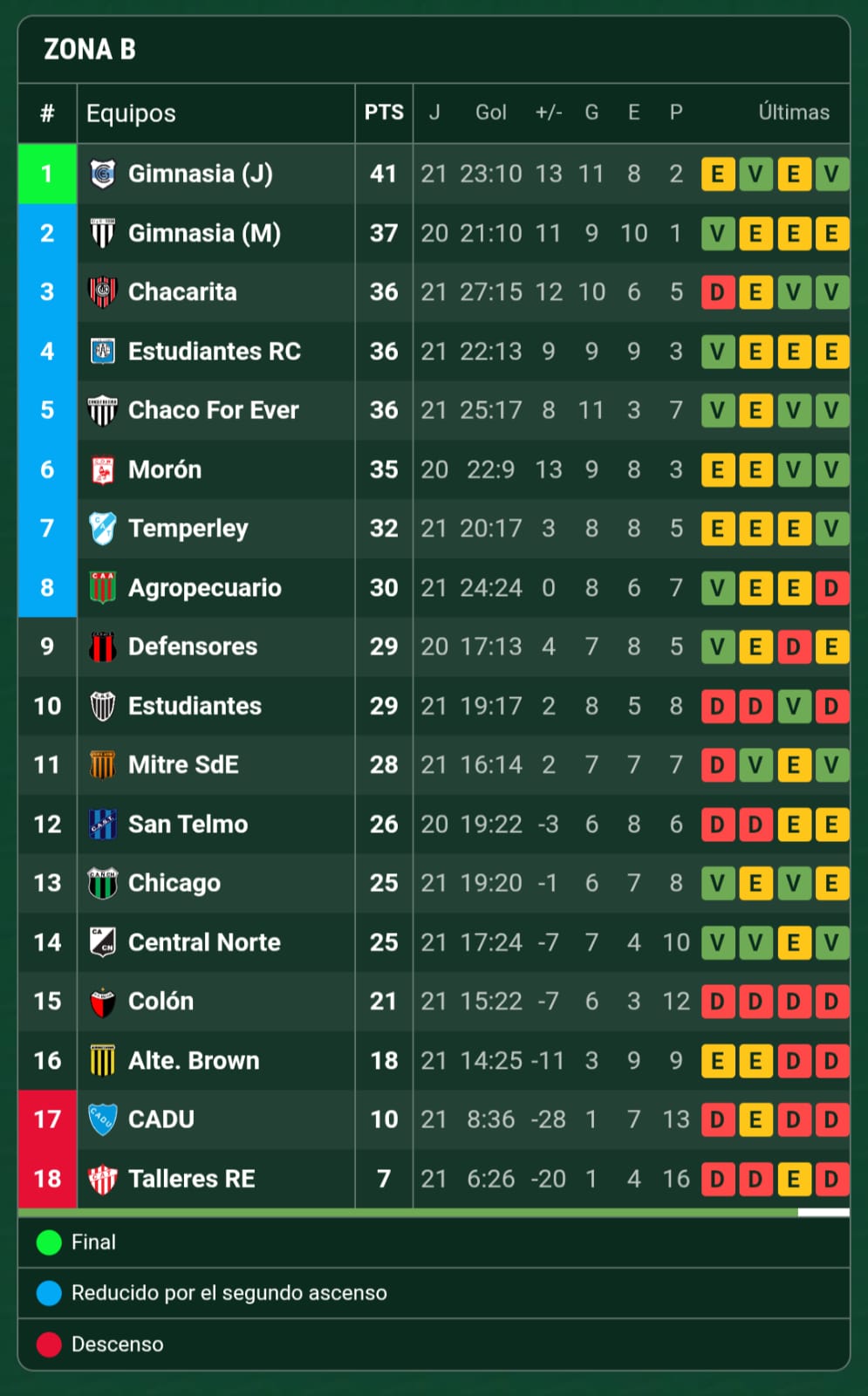The width and height of the screenshot is (868, 1396).
Task: Open the Estudiantes RC team link
Action: (x=214, y=351)
